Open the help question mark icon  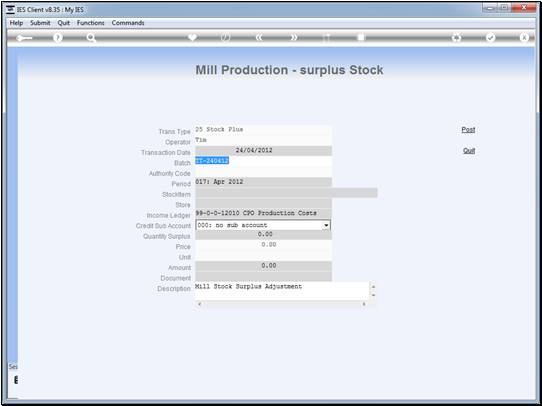tap(58, 38)
